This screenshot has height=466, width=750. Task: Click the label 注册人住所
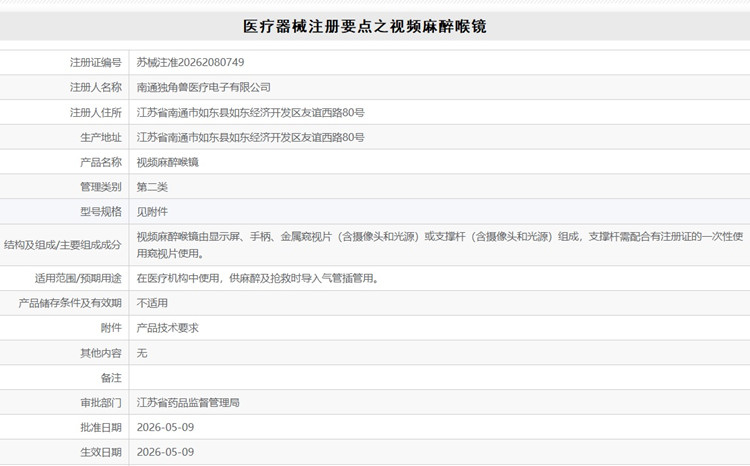click(x=96, y=112)
